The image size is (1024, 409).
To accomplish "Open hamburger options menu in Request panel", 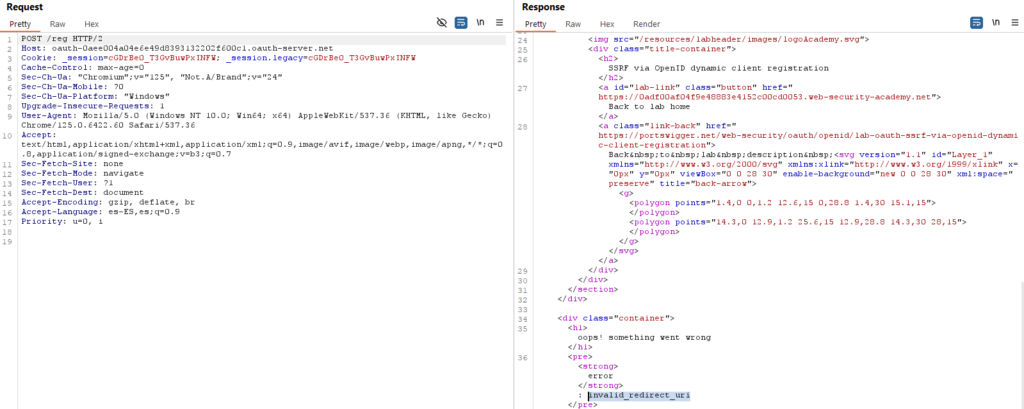I will (501, 22).
